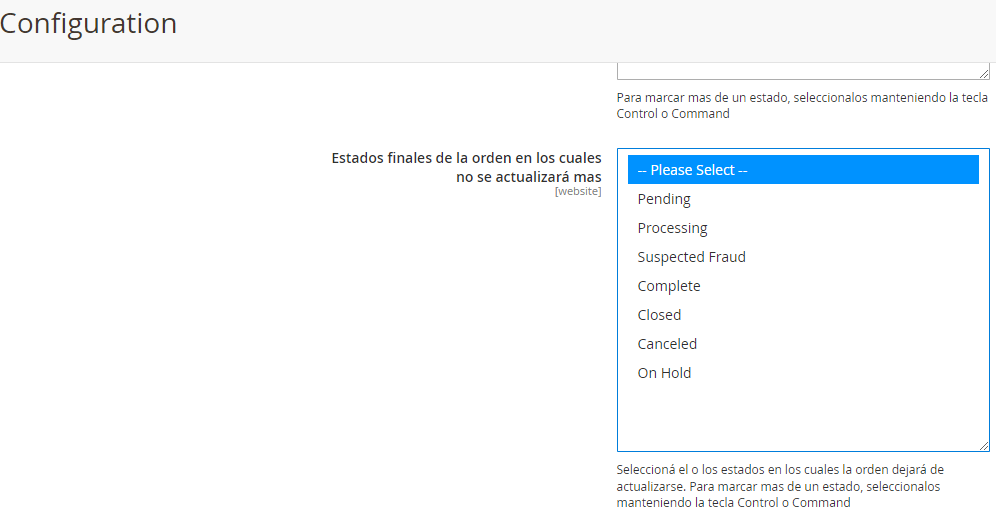Click the 'Seleccioná el o los estados' help text

coord(780,486)
